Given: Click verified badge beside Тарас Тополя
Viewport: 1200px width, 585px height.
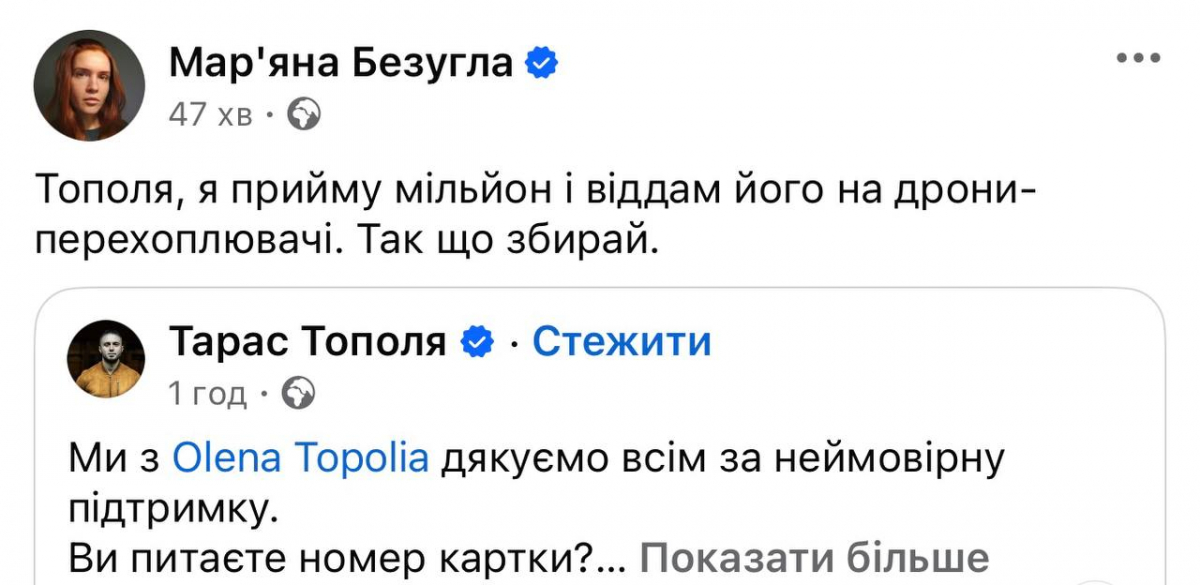Looking at the screenshot, I should [x=476, y=342].
